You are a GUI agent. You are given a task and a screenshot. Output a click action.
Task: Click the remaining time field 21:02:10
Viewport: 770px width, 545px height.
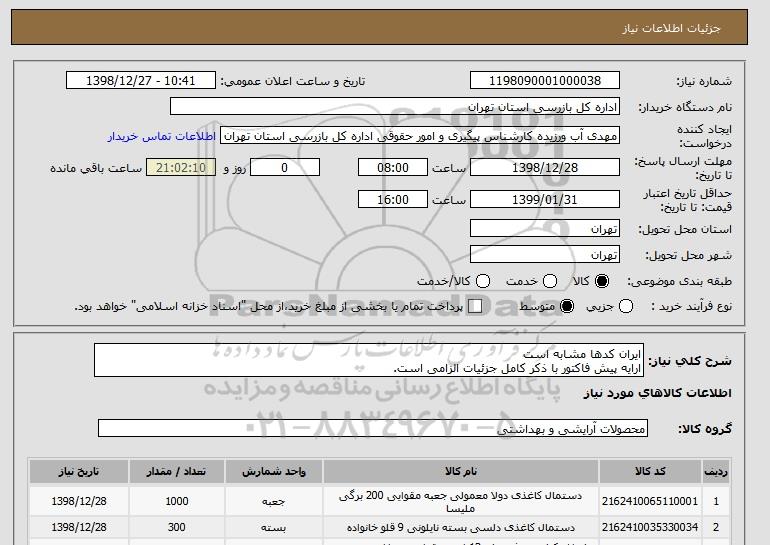tap(181, 167)
